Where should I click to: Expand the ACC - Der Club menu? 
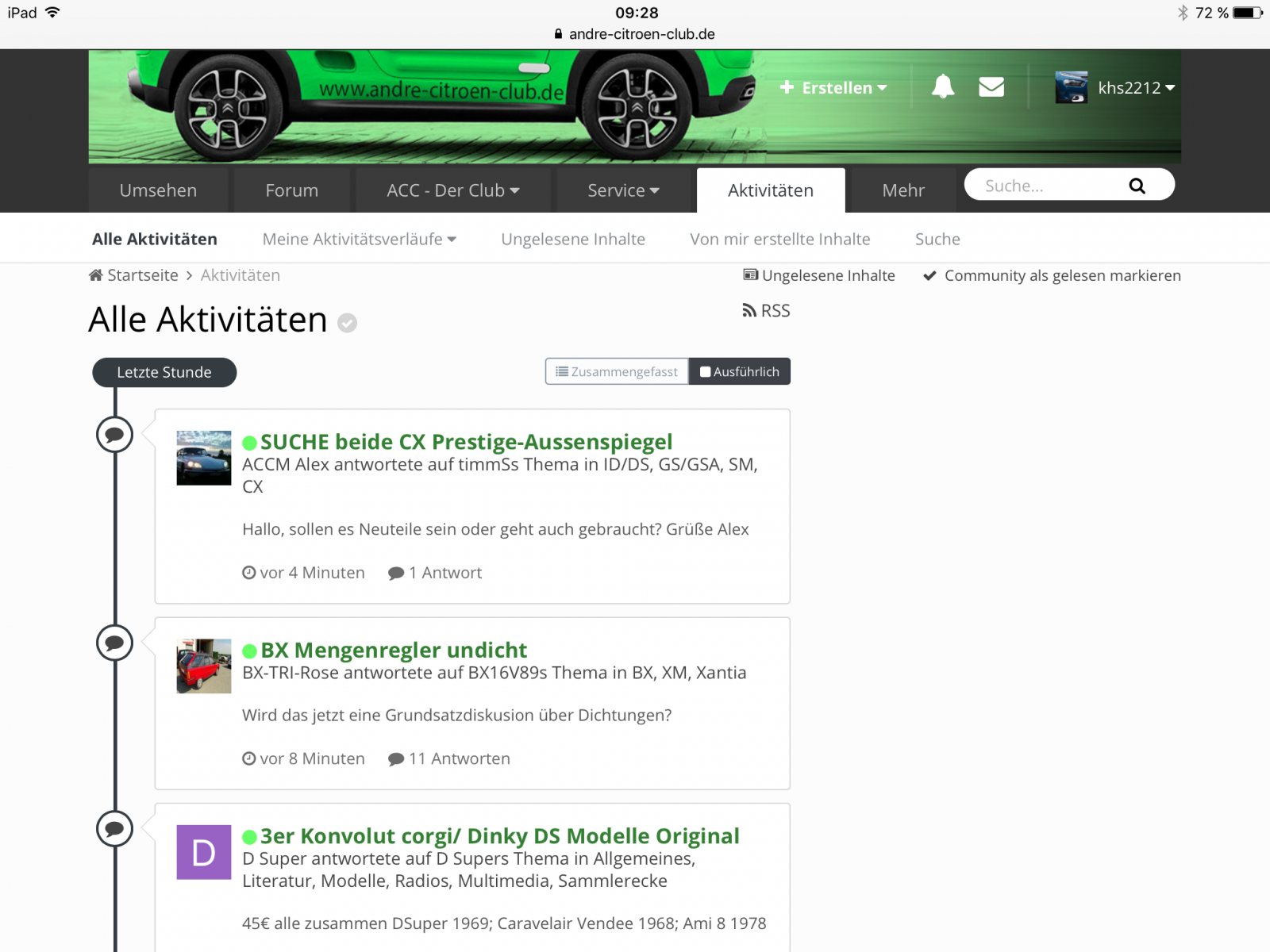pos(453,190)
